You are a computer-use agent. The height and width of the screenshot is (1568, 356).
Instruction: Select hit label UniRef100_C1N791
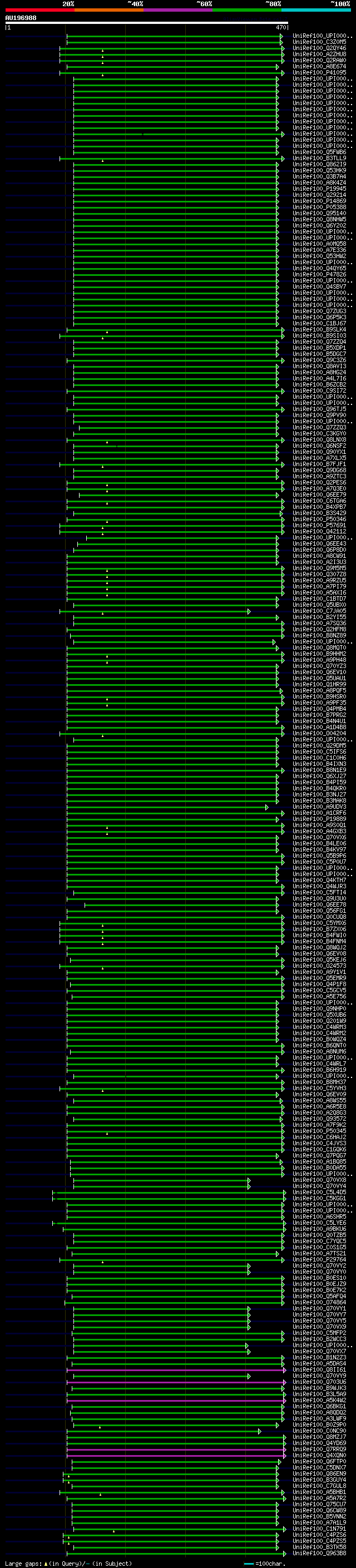tap(319, 1530)
